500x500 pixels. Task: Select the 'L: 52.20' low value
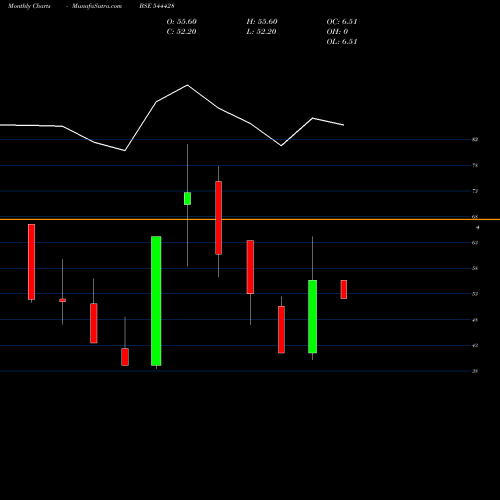click(261, 32)
